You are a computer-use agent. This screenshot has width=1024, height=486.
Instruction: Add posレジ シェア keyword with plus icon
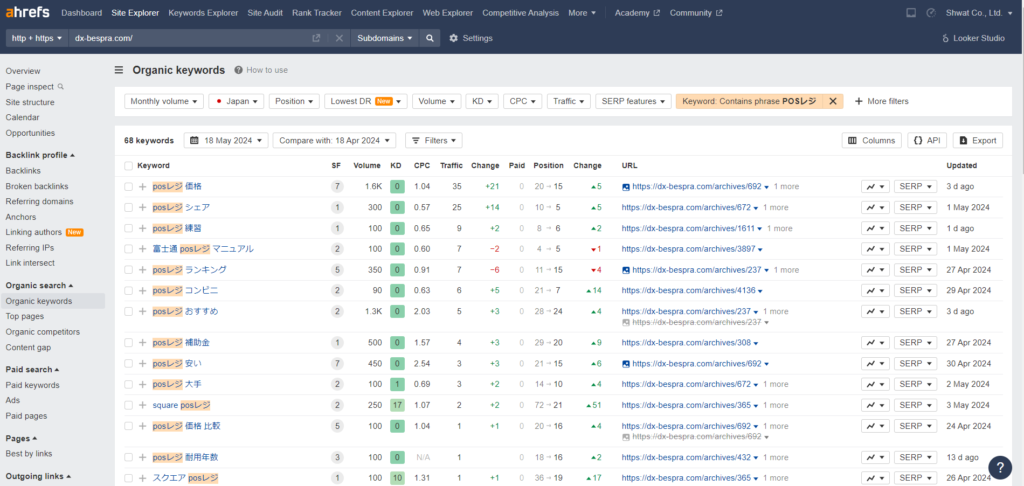coord(142,207)
